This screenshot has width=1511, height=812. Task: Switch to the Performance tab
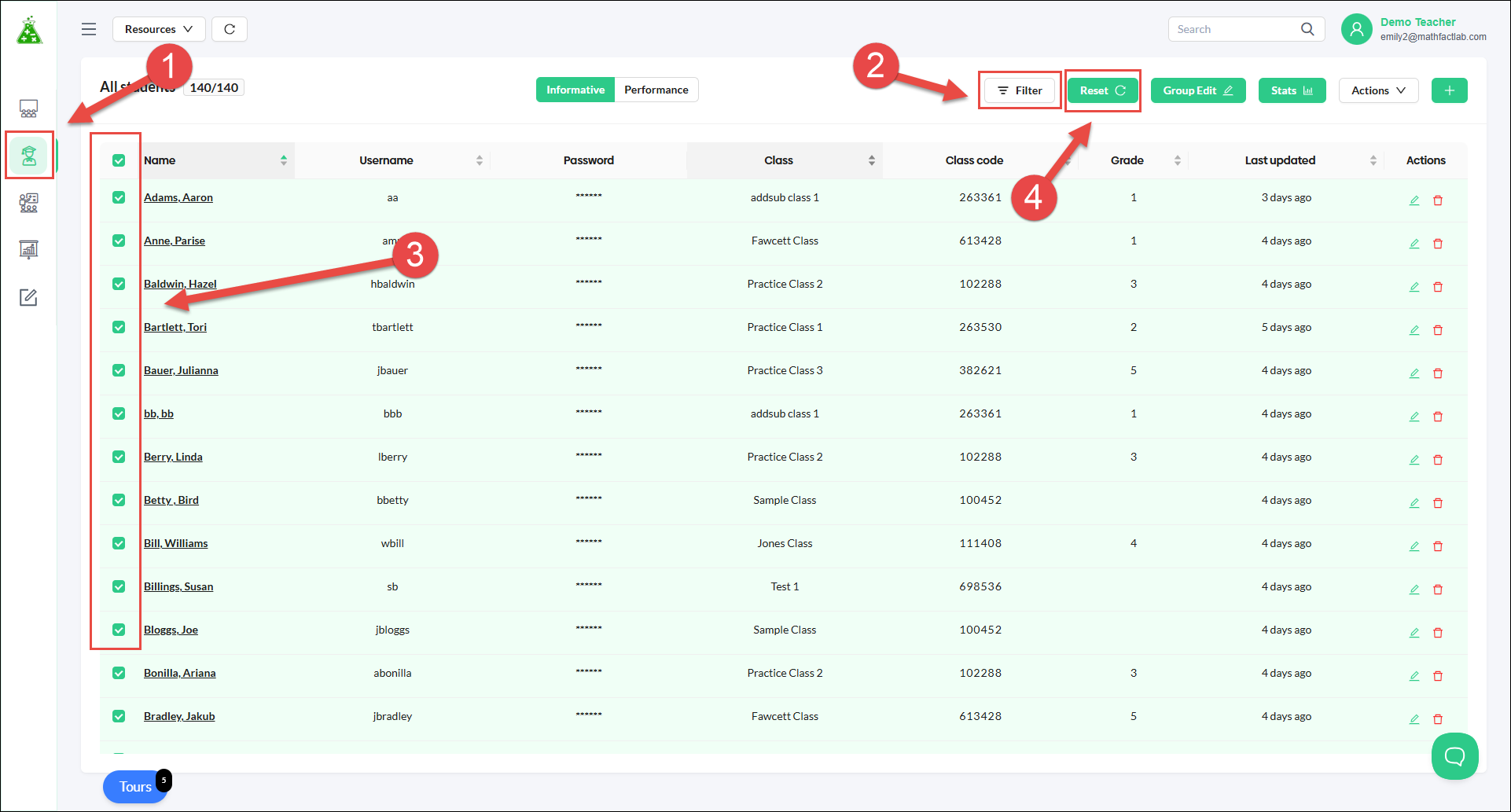(x=656, y=90)
